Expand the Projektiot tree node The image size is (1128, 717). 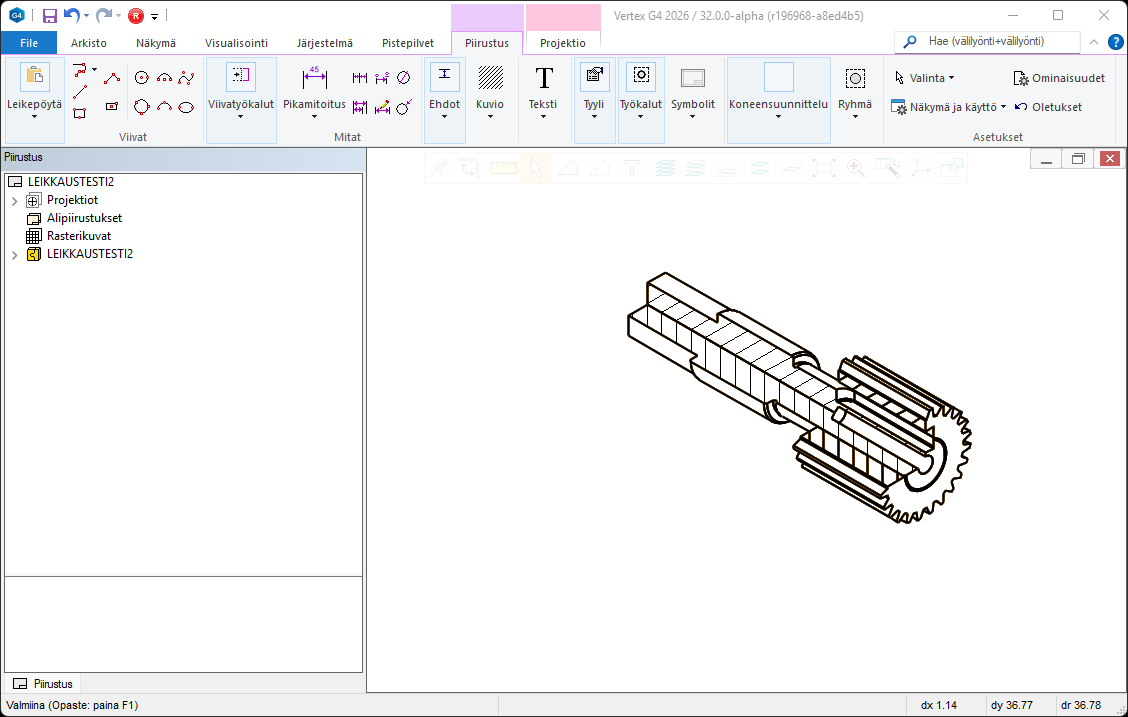click(x=14, y=201)
